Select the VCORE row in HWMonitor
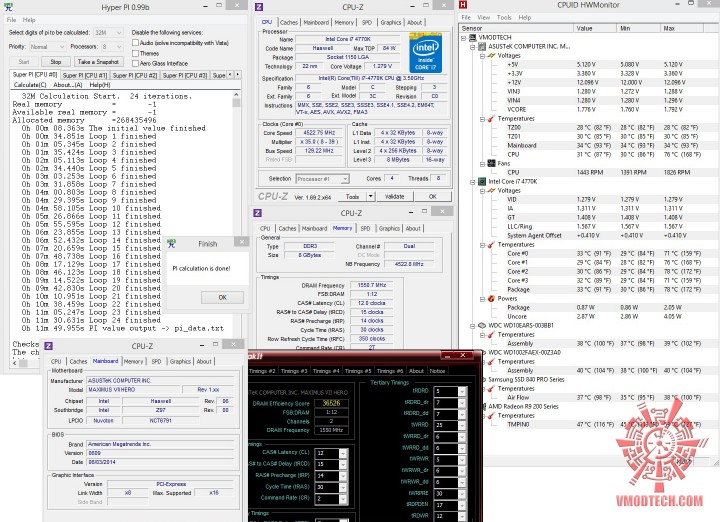Viewport: 720px width, 522px height. tap(603, 109)
